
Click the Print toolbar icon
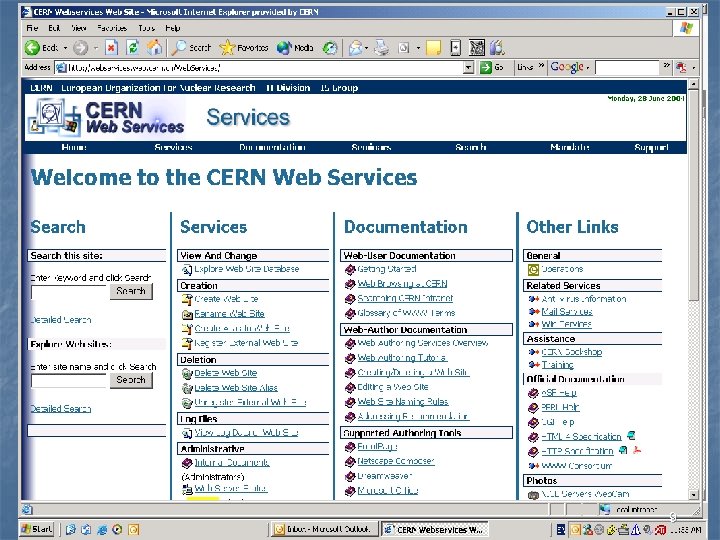[381, 47]
